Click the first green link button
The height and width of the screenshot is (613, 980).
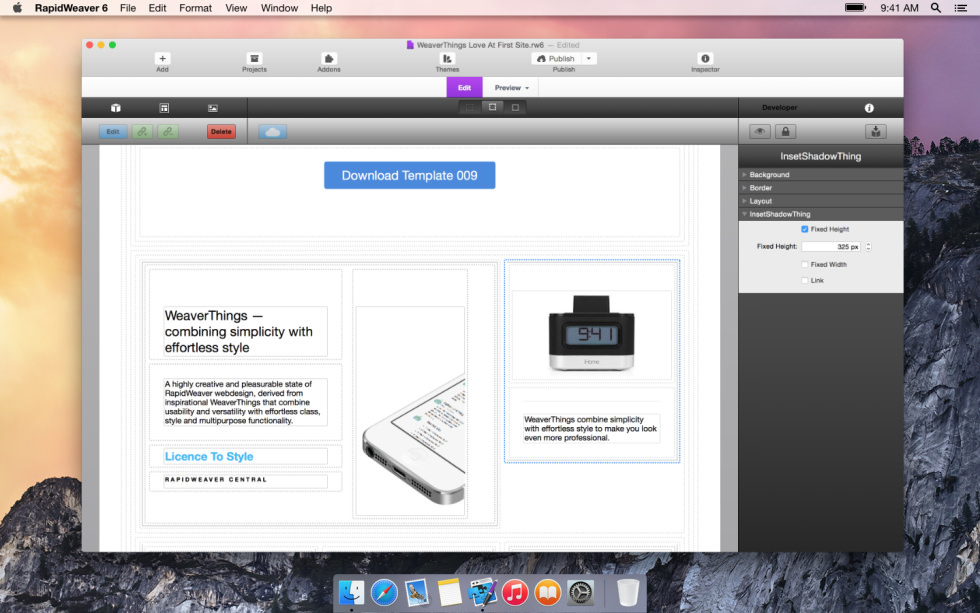(142, 132)
